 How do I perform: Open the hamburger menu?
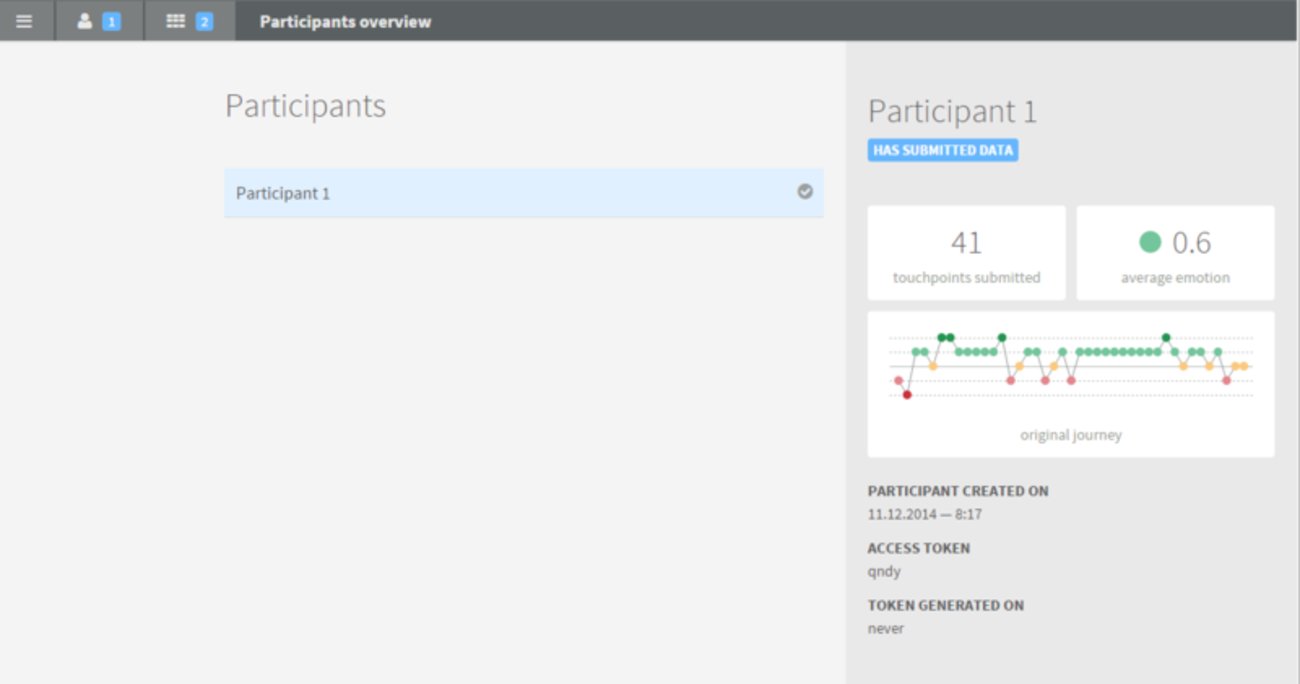tap(24, 21)
